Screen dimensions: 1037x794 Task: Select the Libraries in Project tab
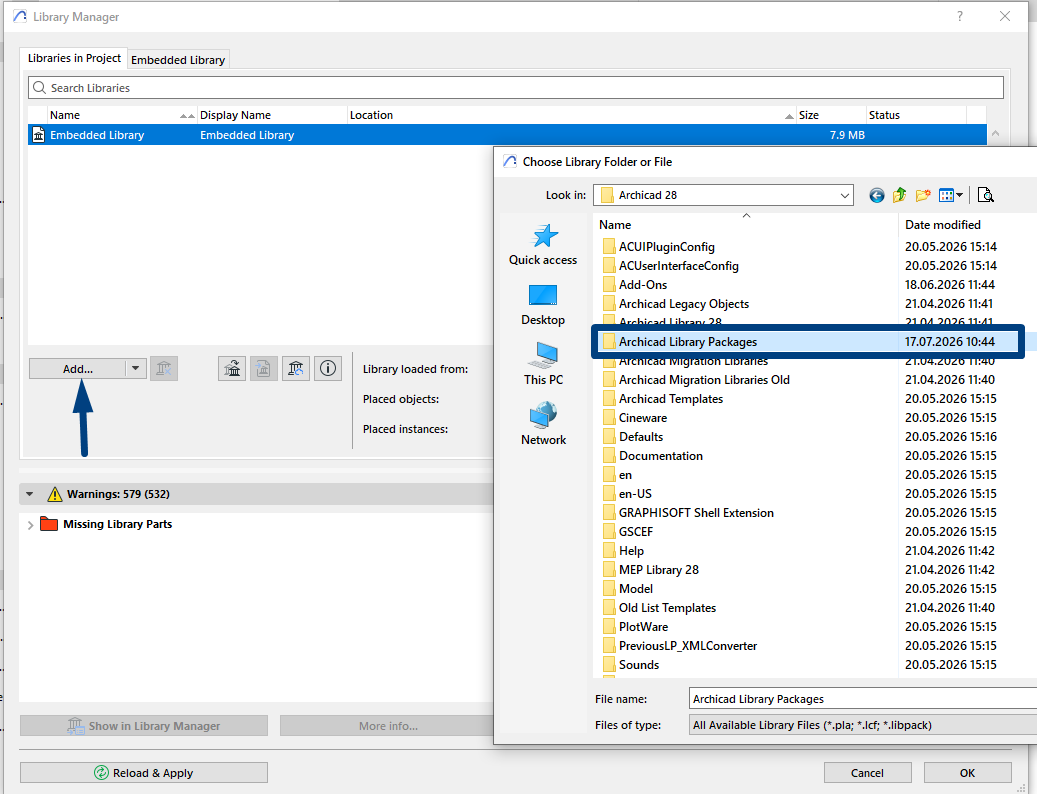click(74, 58)
